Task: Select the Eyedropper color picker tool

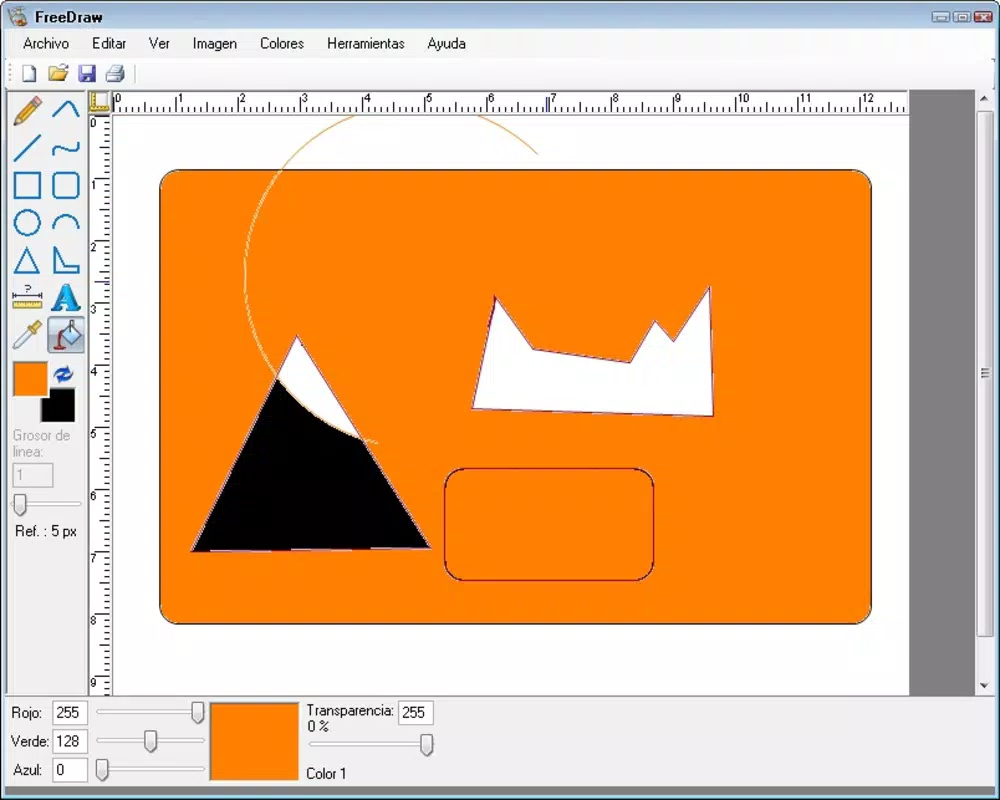Action: (27, 335)
